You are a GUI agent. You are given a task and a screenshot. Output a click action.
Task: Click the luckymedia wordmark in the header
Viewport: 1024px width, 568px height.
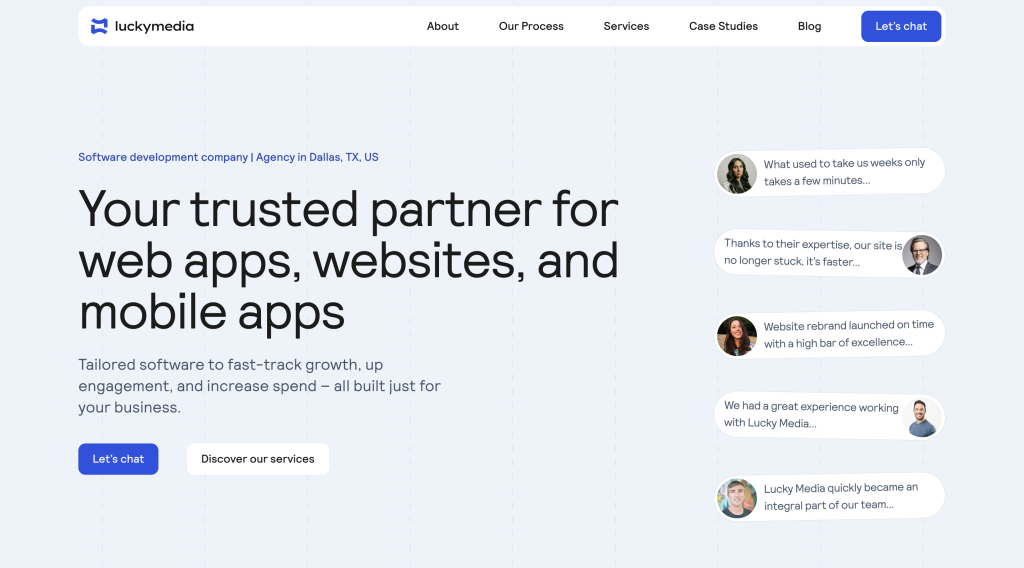(154, 26)
